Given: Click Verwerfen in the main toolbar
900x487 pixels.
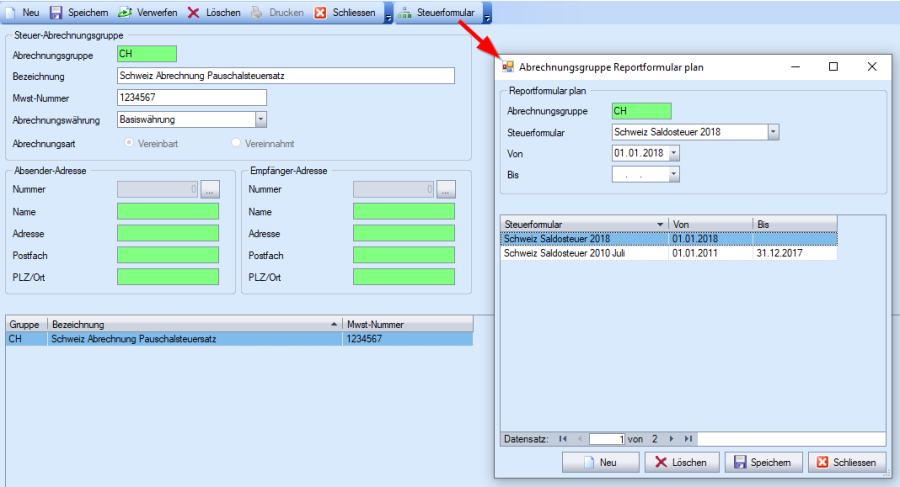Looking at the screenshot, I should pyautogui.click(x=148, y=12).
